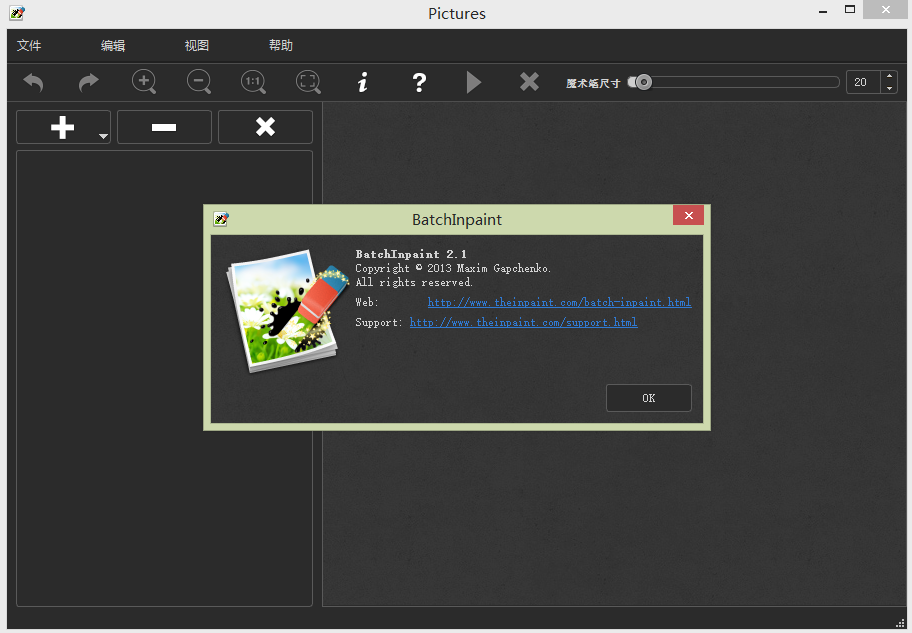The width and height of the screenshot is (912, 633).
Task: Click the cancel X toolbar icon
Action: click(529, 82)
